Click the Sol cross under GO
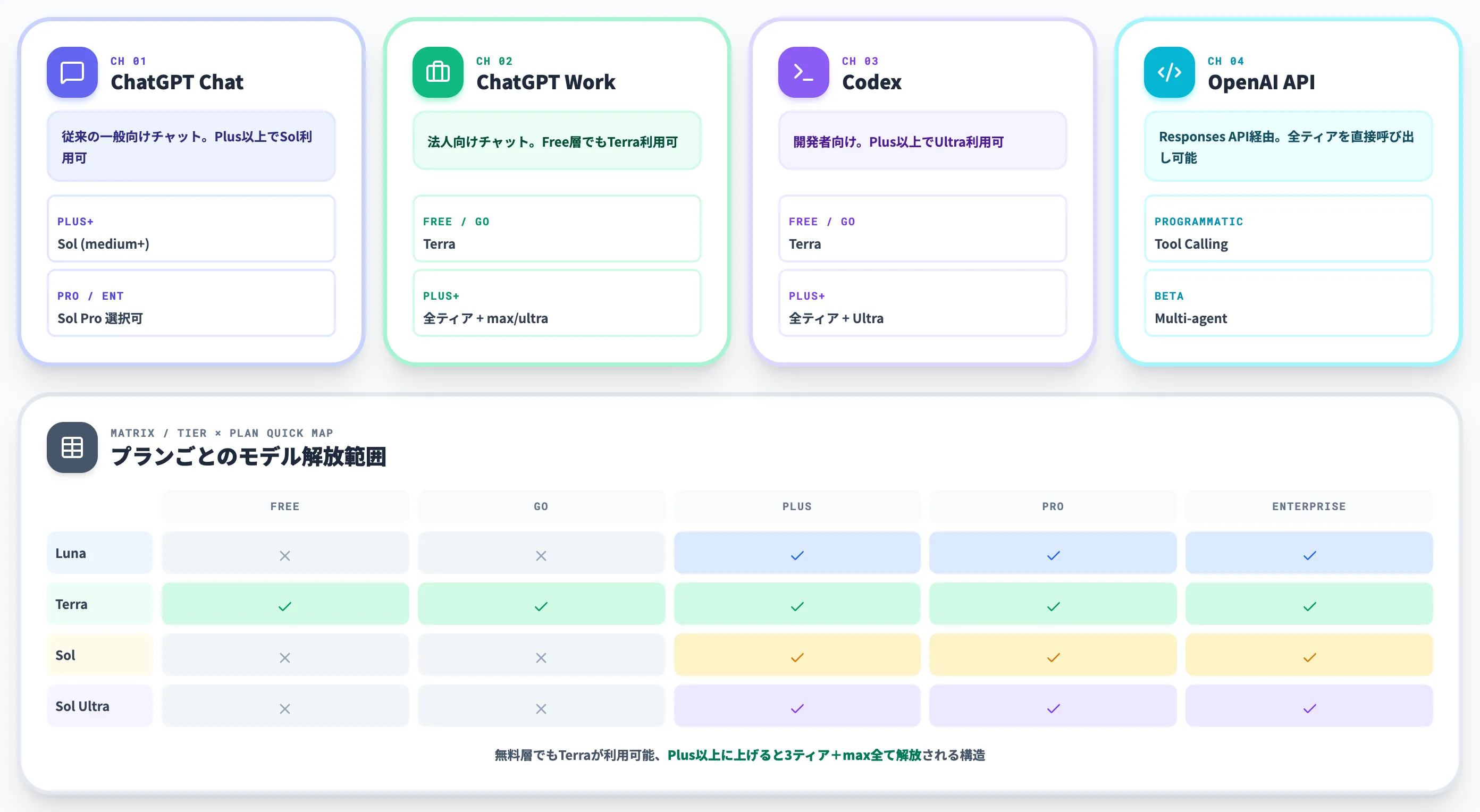This screenshot has height=812, width=1480. click(541, 657)
